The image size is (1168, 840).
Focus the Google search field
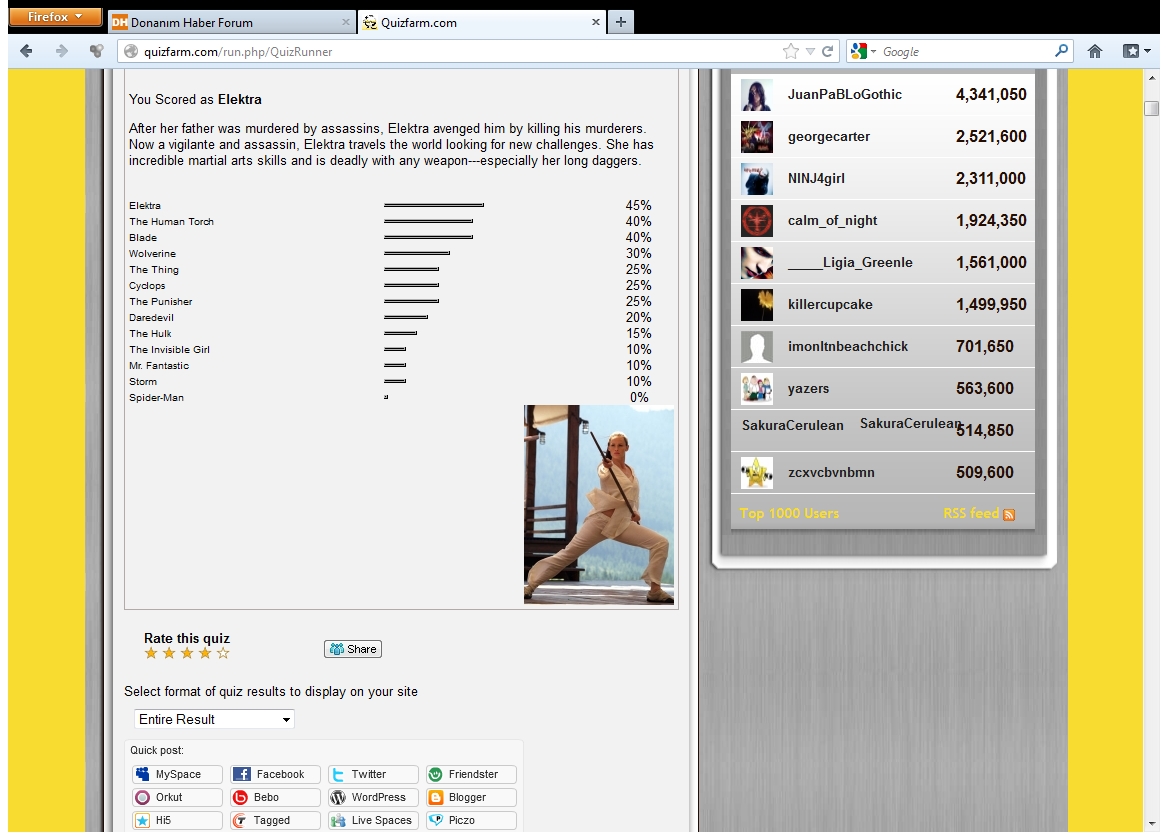click(965, 51)
